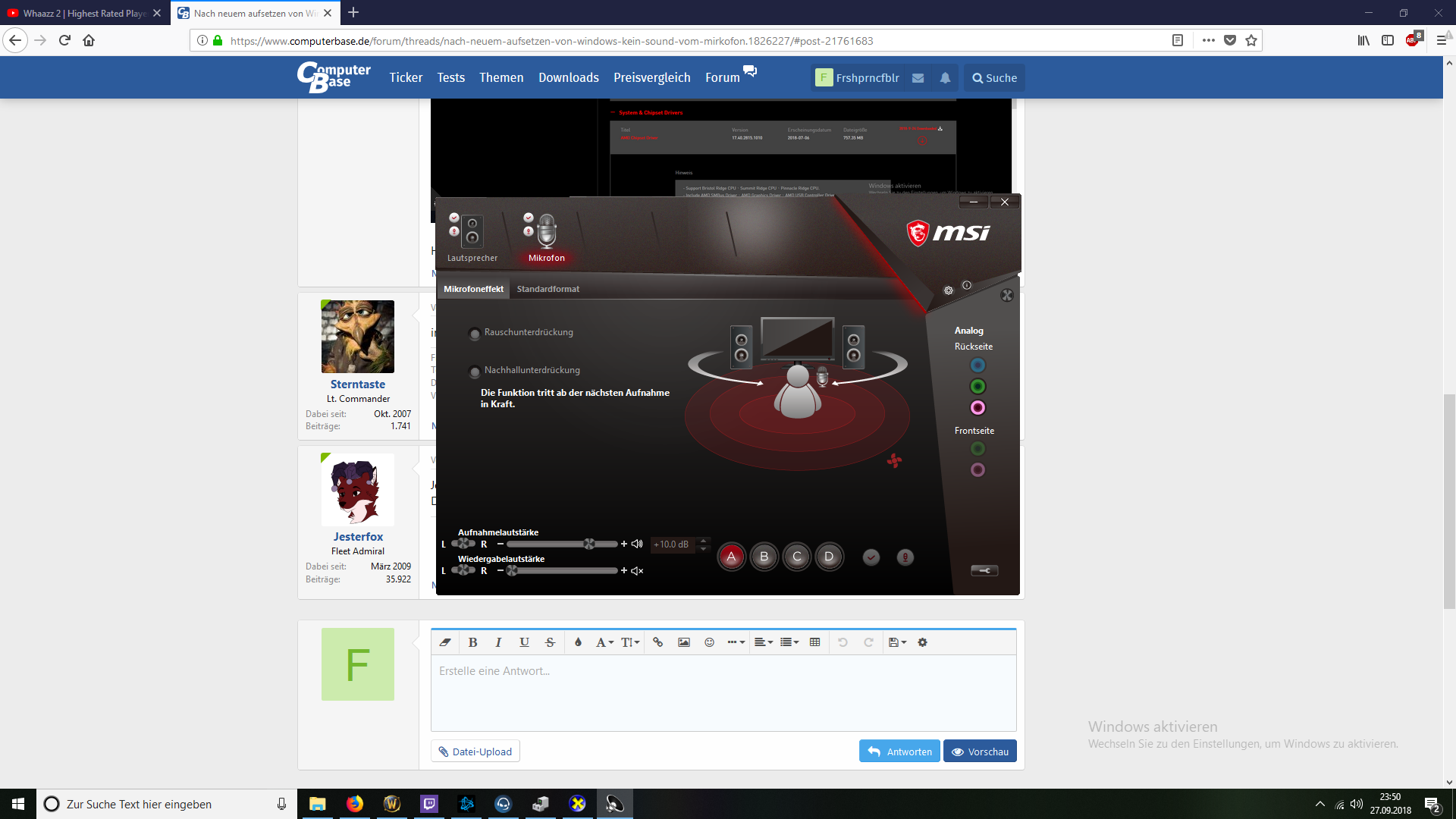Screen dimensions: 1456x819
Task: Click the Antworten button
Action: (x=899, y=752)
